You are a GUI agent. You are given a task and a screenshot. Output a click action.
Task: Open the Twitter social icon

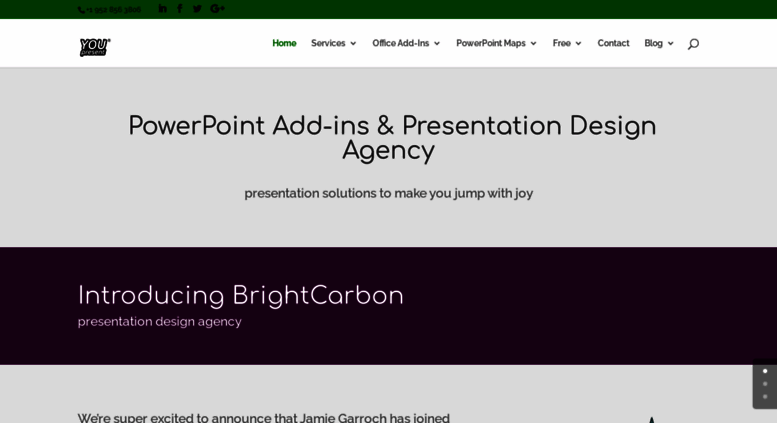197,8
